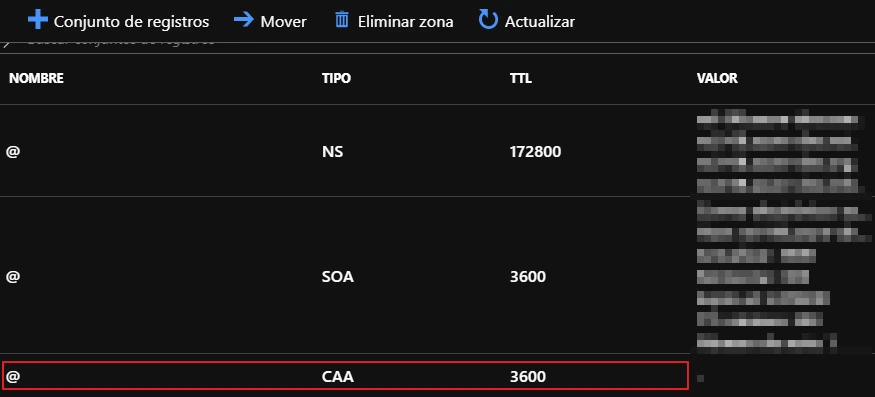Select the Mover label in the toolbar
Viewport: 875px width, 397px height.
tap(283, 22)
